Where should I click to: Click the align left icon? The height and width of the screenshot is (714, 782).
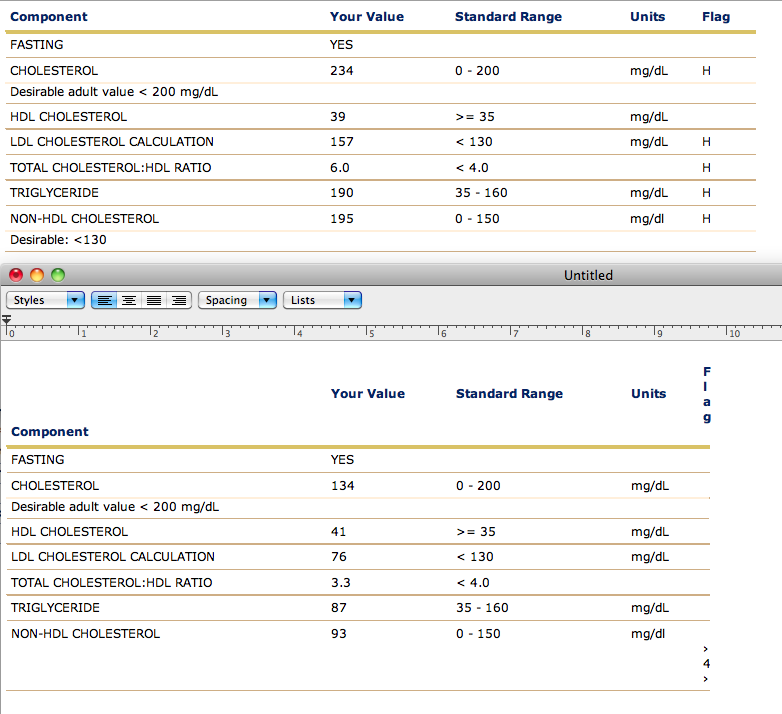coord(104,300)
